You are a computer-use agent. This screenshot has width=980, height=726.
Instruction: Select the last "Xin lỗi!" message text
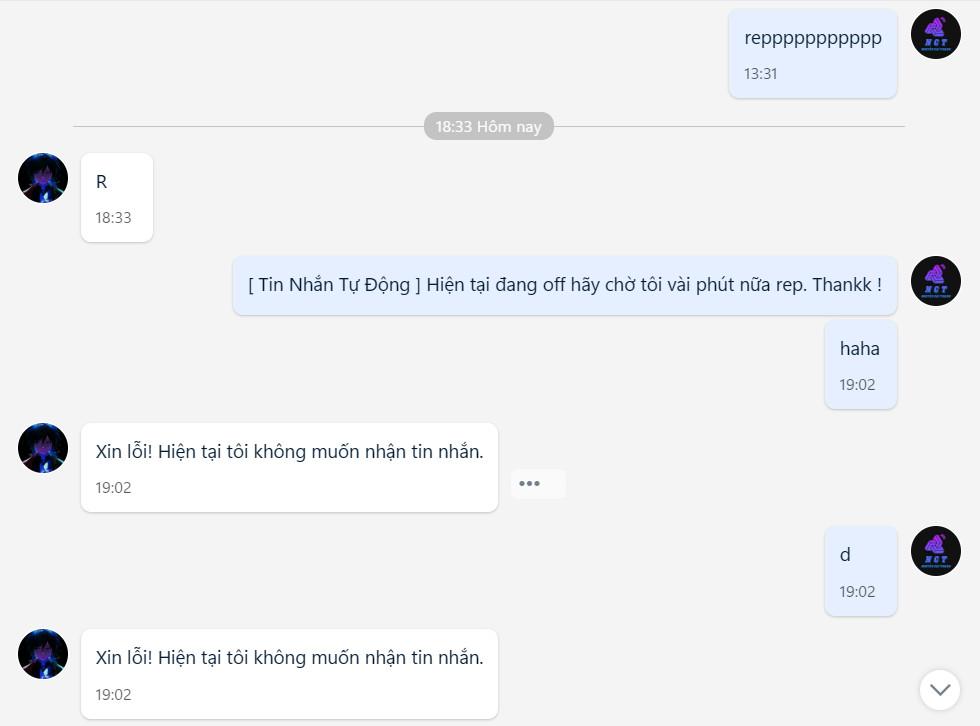289,658
